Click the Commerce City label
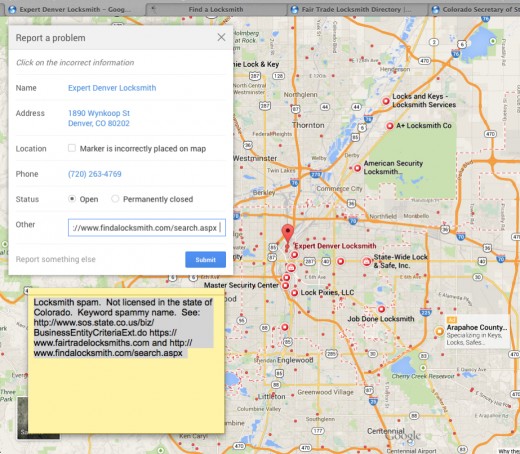Image resolution: width=520 pixels, height=454 pixels. (339, 189)
